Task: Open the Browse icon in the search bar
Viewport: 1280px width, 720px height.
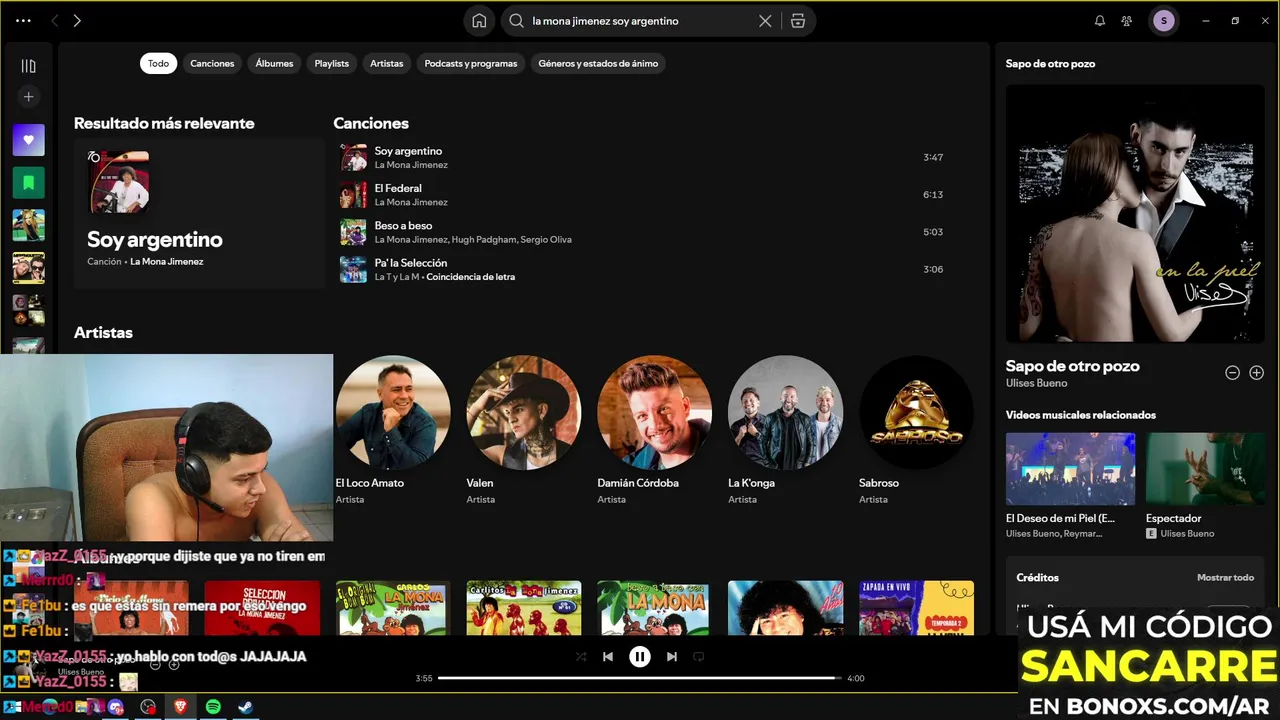Action: coord(798,21)
